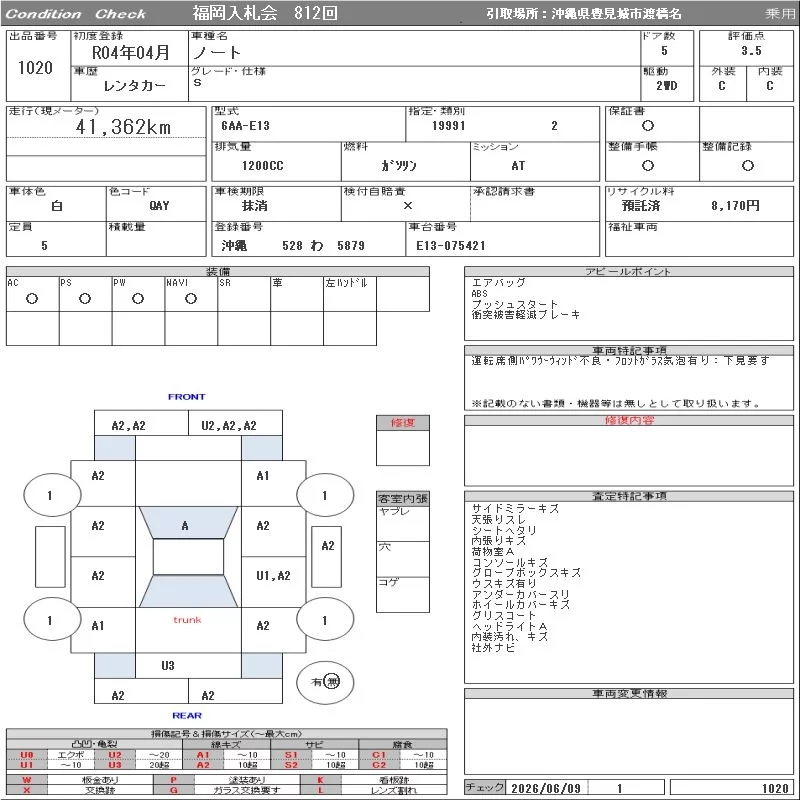Click the circle mark under 保証書
This screenshot has height=800, width=800.
(648, 126)
